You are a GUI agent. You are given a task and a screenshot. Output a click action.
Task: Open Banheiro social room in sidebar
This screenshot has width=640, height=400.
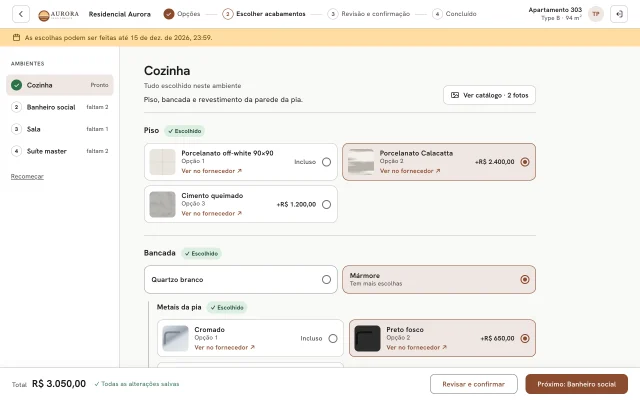click(x=60, y=107)
